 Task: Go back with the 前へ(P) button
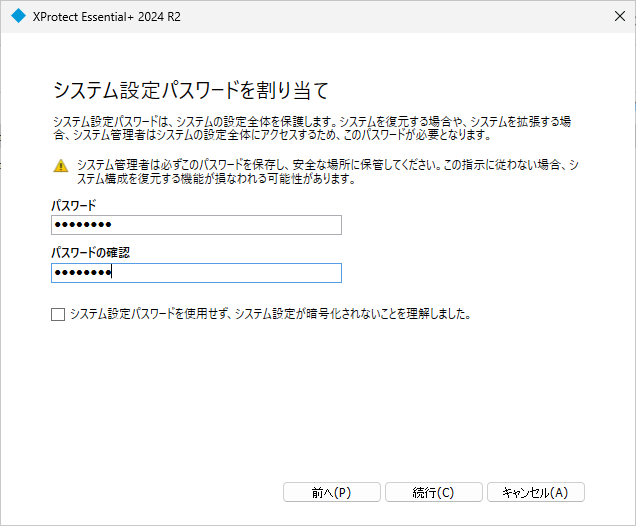point(332,492)
